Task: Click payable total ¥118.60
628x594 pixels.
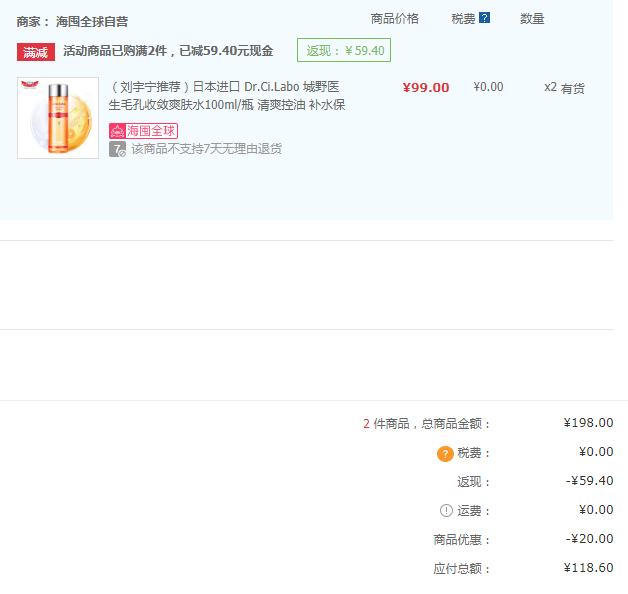Action: click(588, 568)
